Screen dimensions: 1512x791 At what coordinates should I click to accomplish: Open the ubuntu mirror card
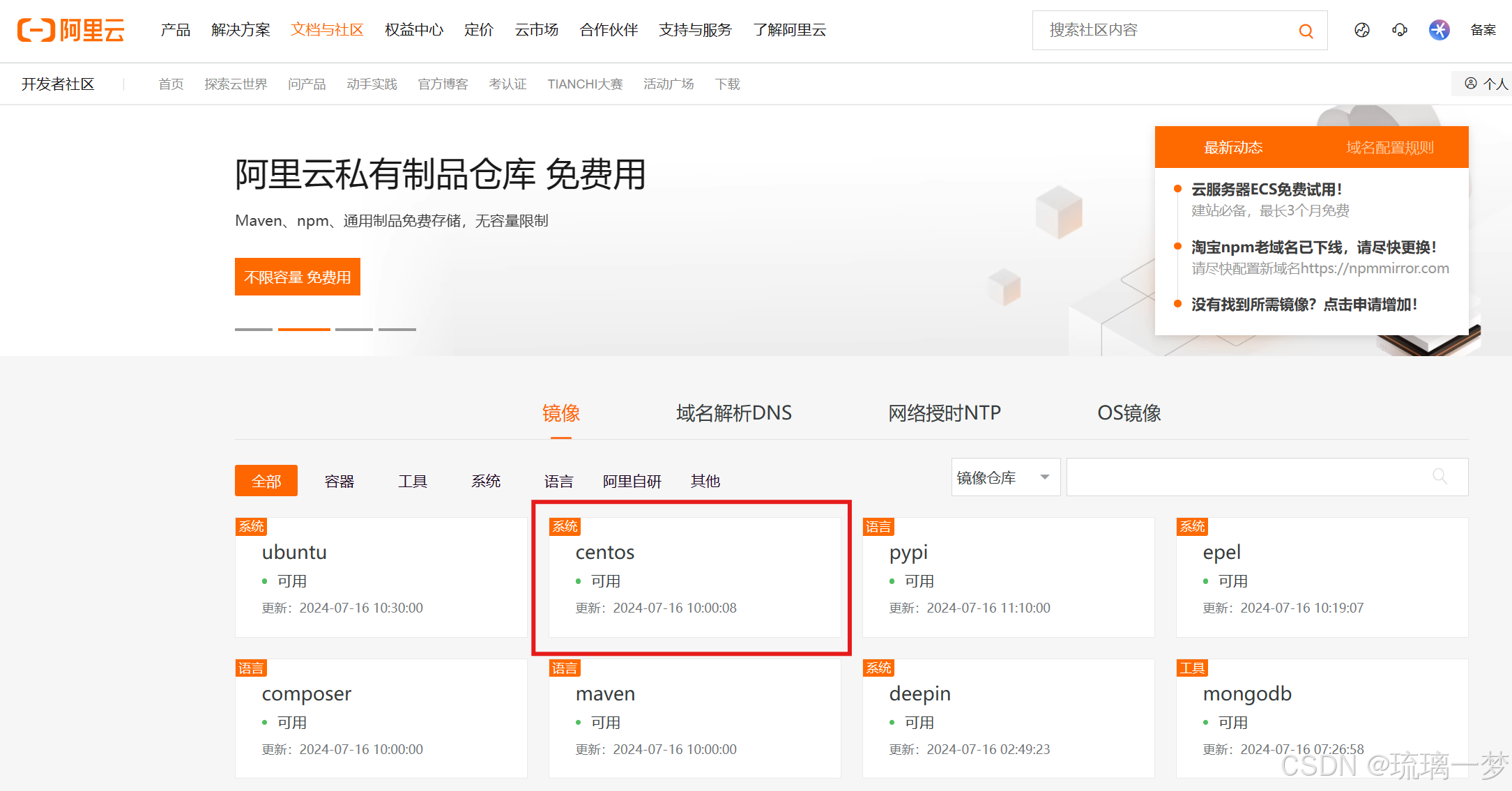point(381,577)
